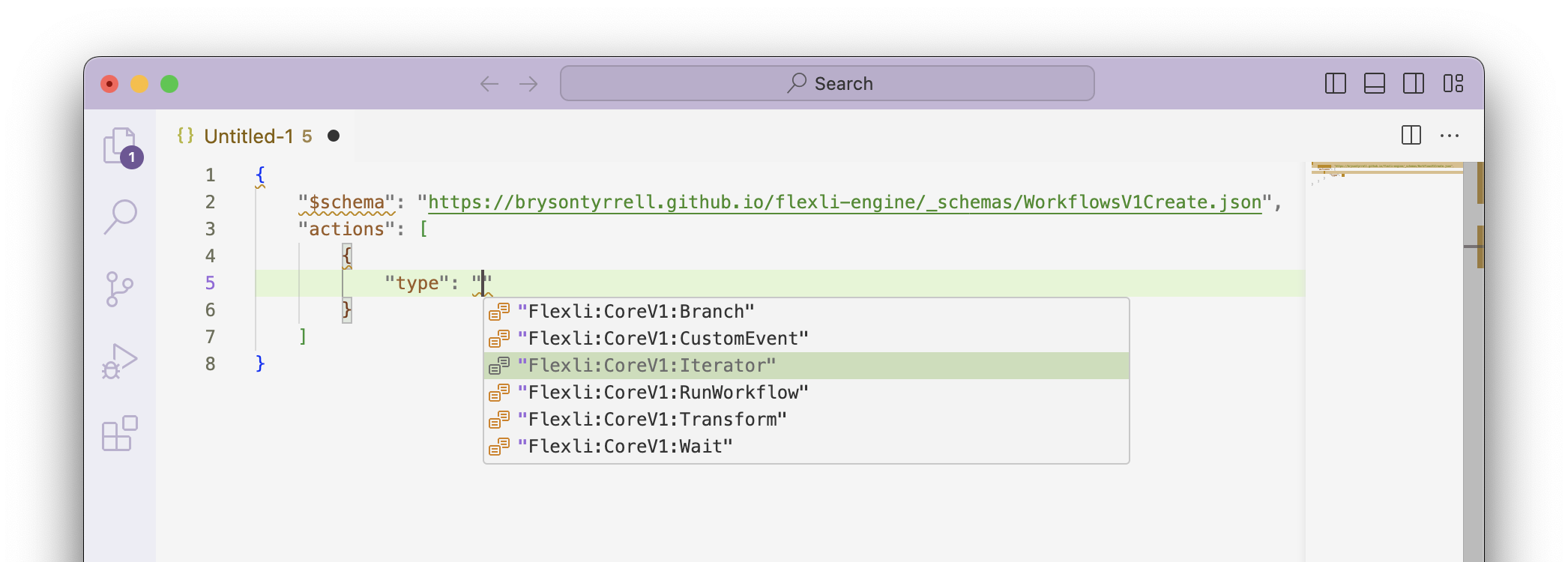Close the unsaved Untitled-1 tab via dot
1568x562 pixels.
coord(334,136)
